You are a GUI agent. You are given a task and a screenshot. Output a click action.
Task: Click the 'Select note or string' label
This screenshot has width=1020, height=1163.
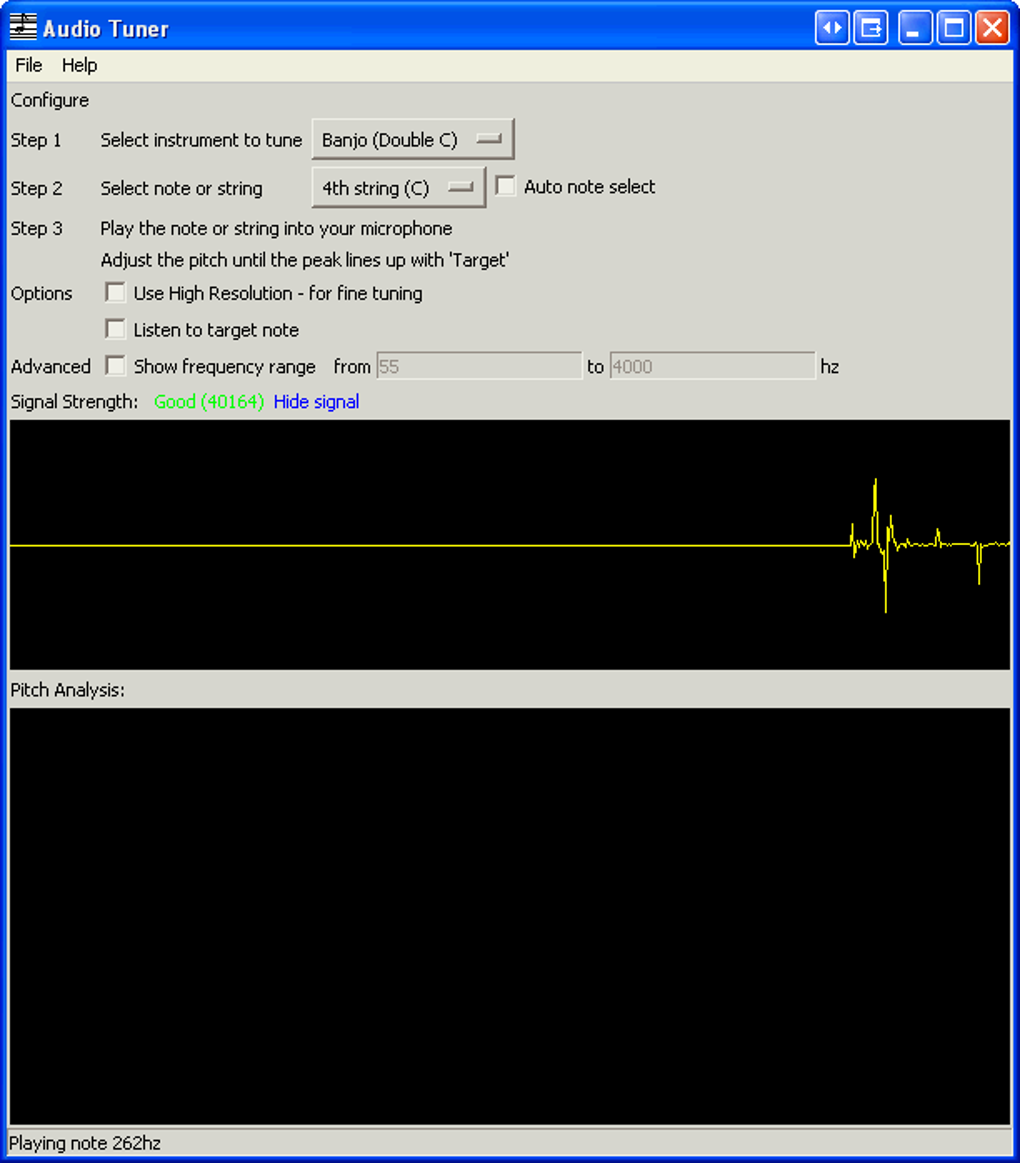point(181,188)
